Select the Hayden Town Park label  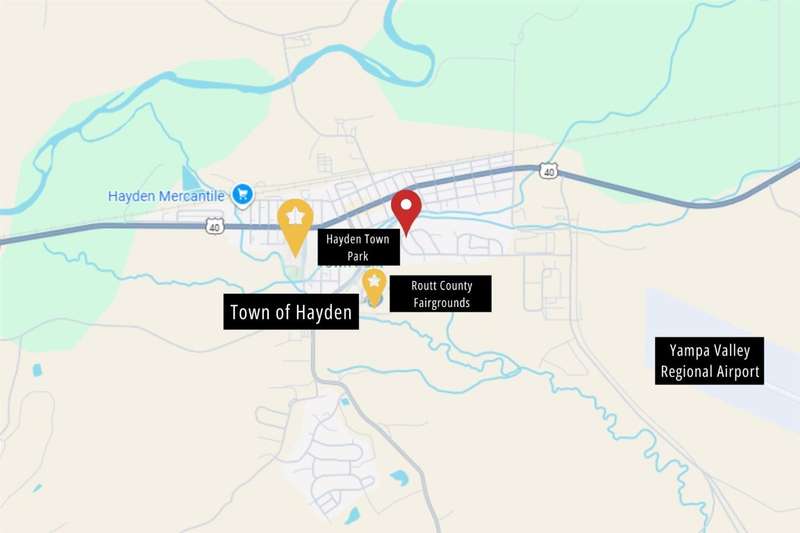(x=358, y=247)
